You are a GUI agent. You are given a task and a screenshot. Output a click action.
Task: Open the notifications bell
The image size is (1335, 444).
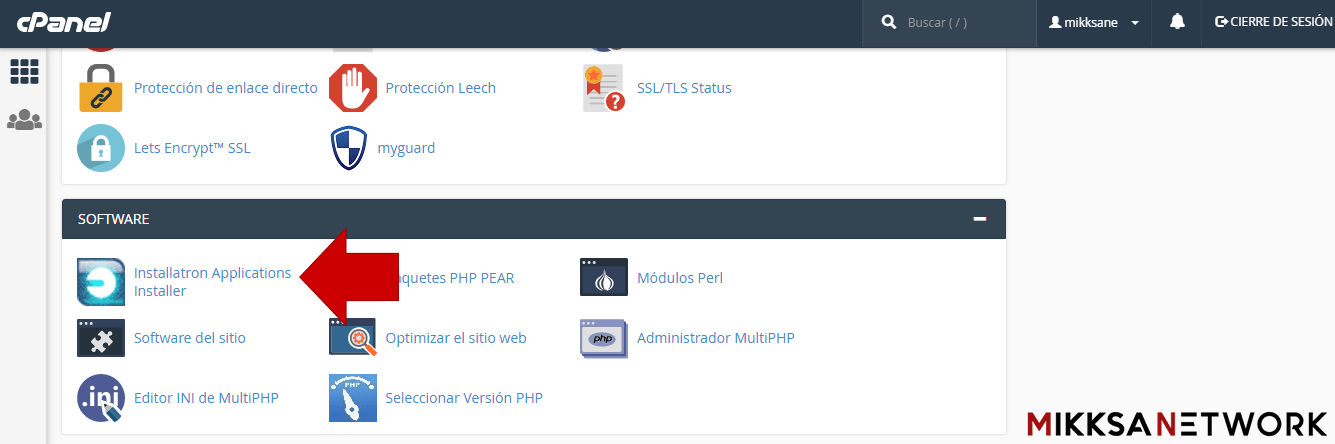pos(1177,22)
